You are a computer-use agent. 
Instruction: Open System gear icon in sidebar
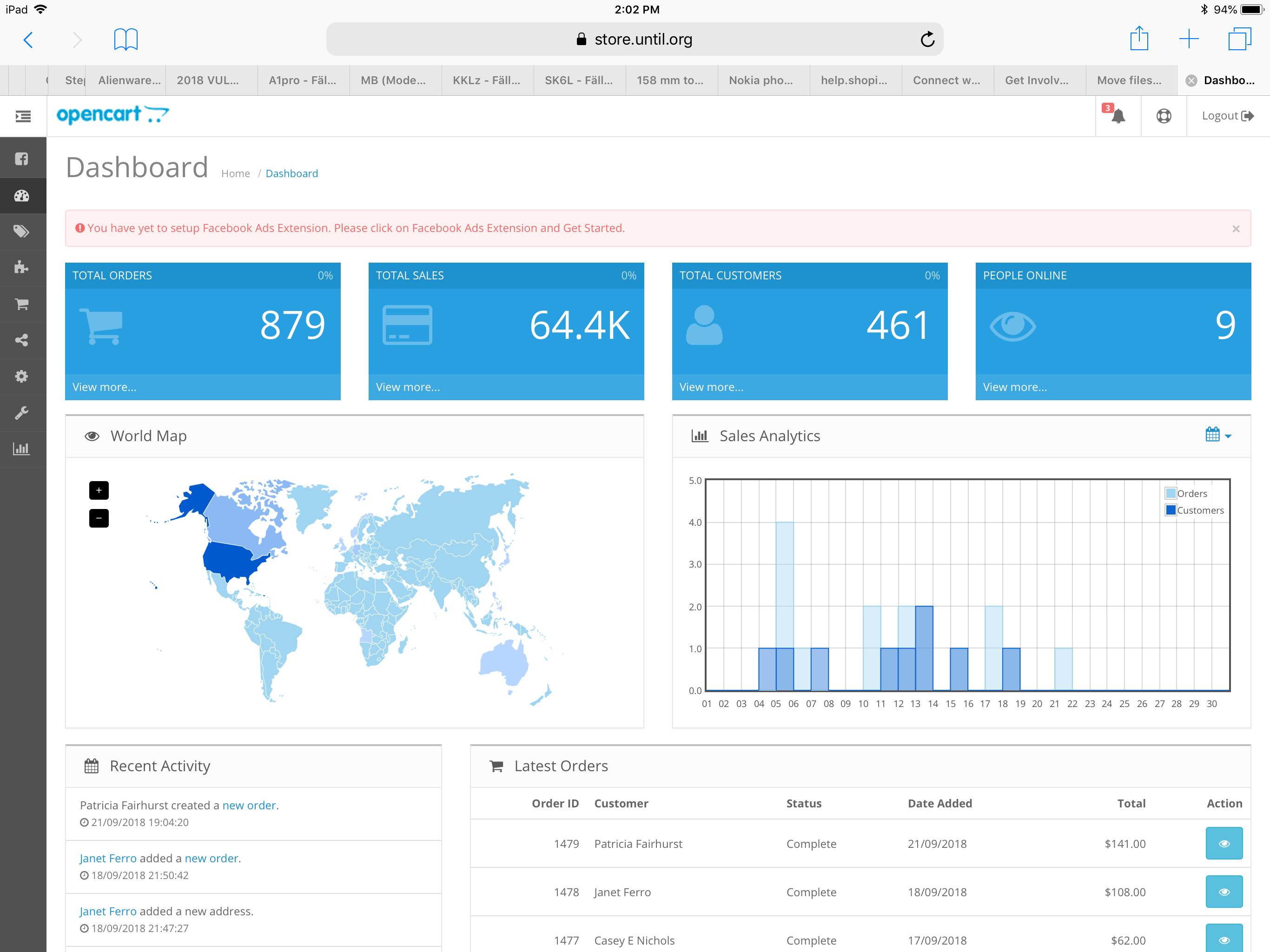pyautogui.click(x=22, y=376)
